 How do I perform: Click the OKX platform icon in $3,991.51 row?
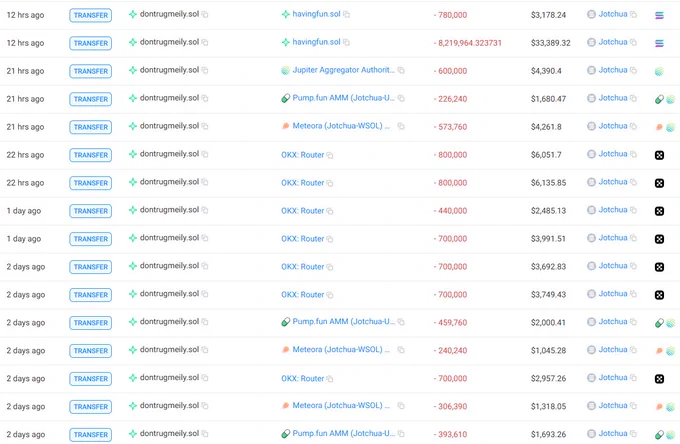tap(659, 239)
